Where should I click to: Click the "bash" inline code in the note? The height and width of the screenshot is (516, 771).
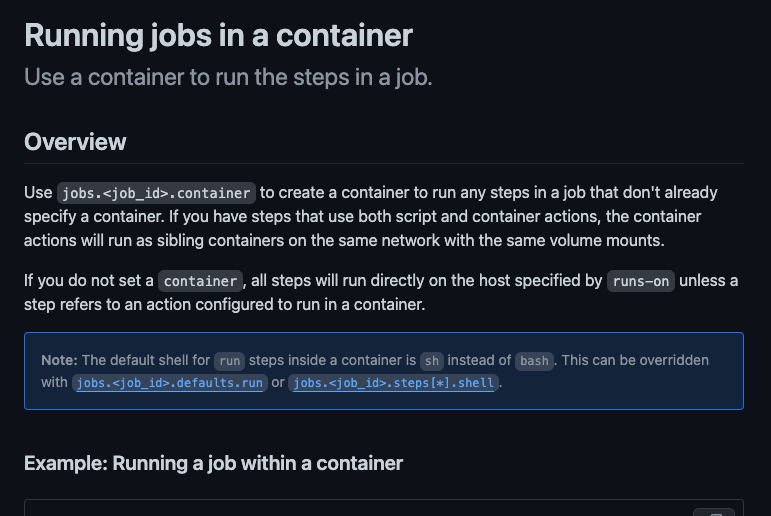534,361
